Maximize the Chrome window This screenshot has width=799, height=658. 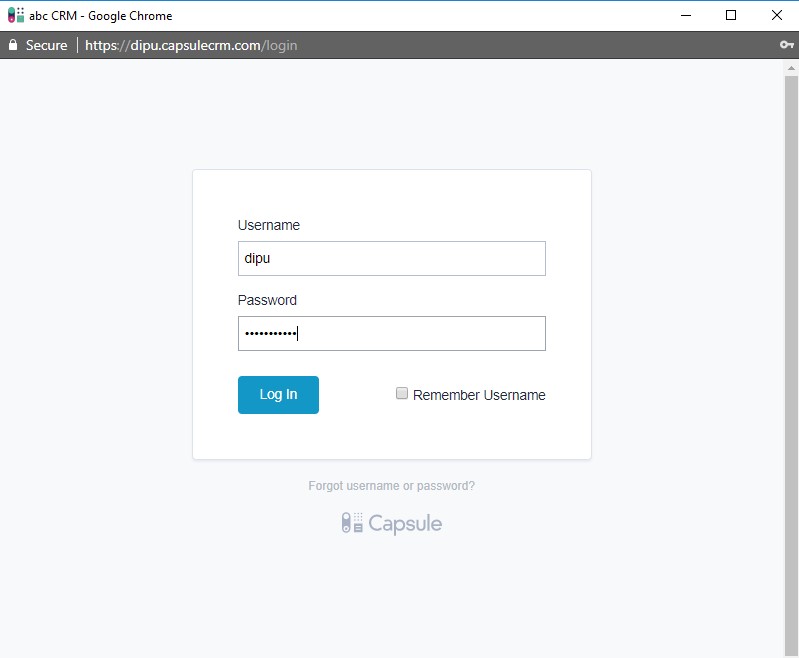(731, 15)
